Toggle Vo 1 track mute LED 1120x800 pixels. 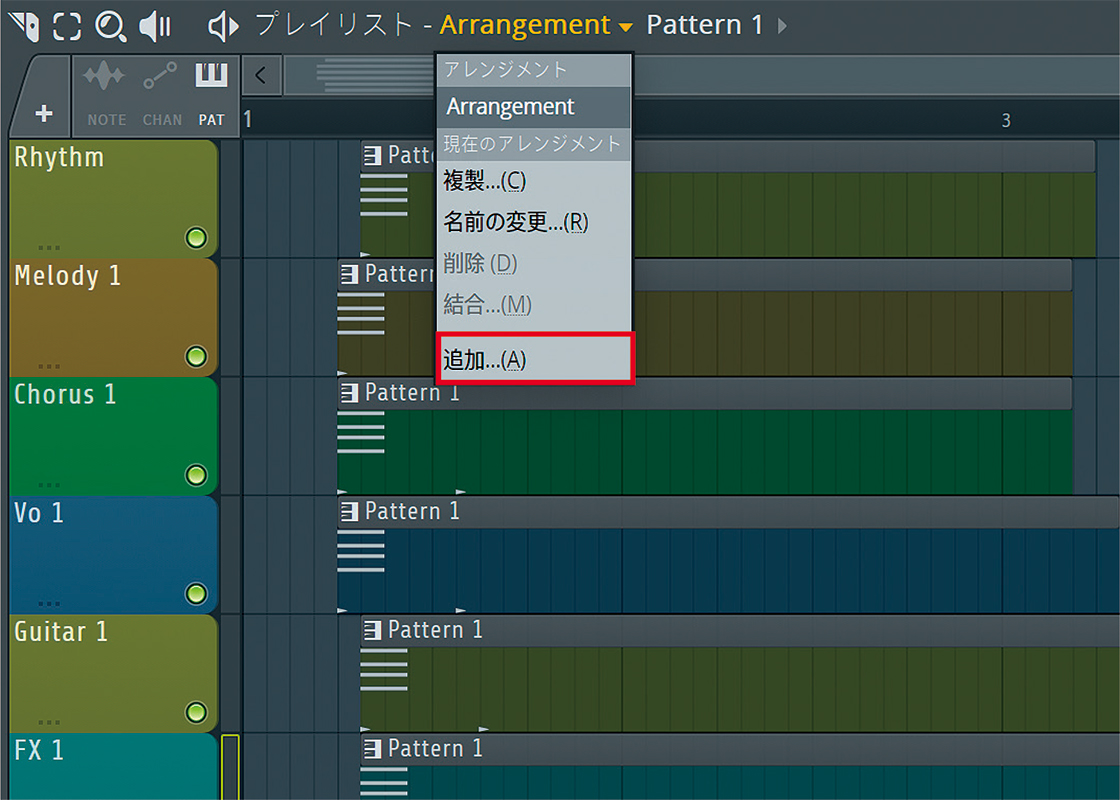(196, 594)
